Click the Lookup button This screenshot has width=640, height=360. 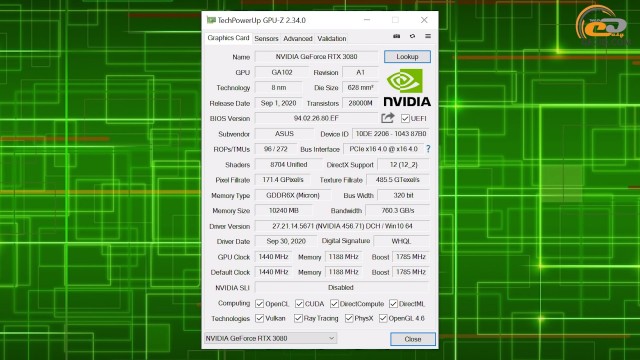pos(407,57)
